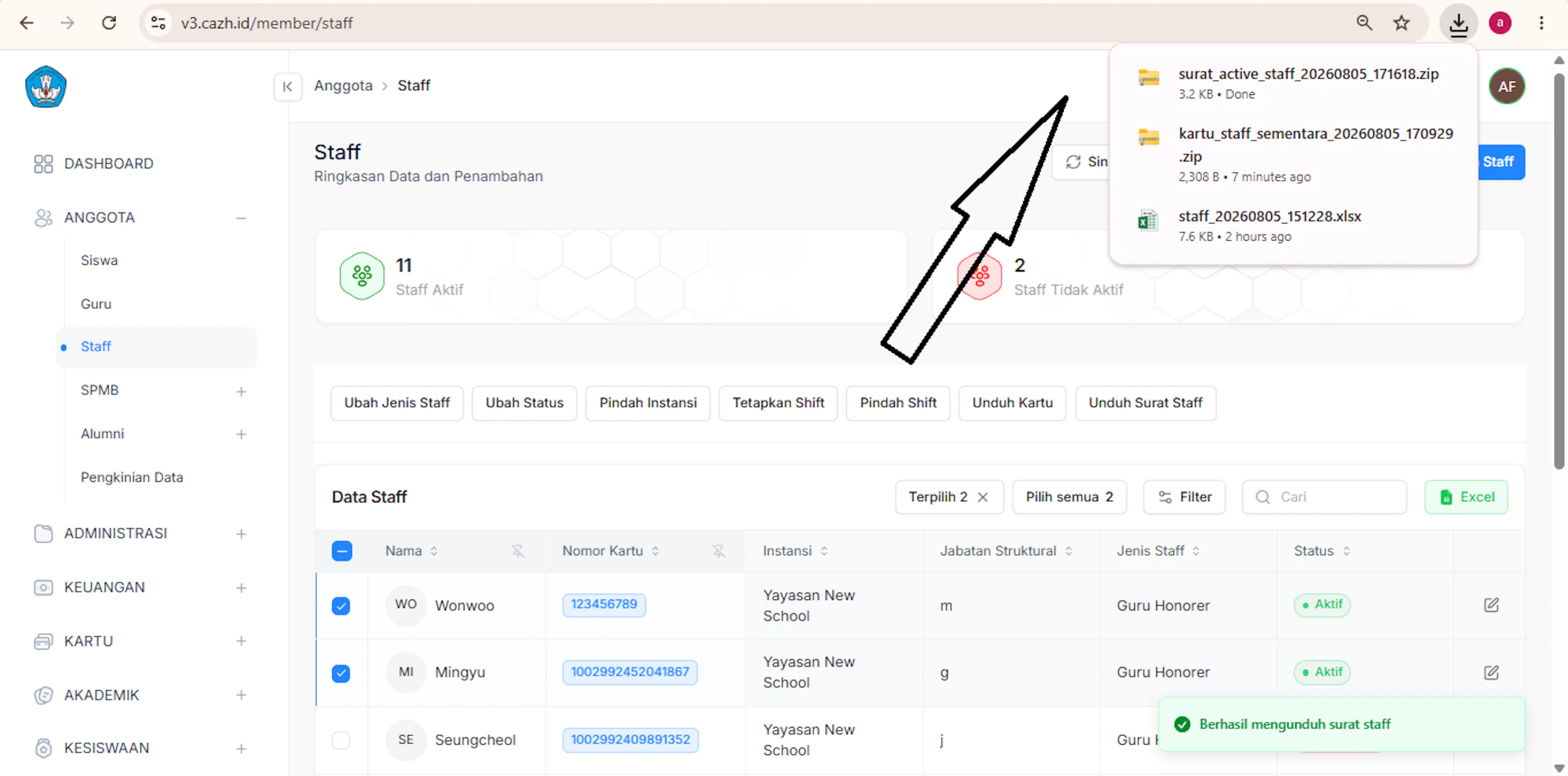Viewport: 1568px width, 776px height.
Task: Expand the Akademik menu section
Action: (241, 695)
